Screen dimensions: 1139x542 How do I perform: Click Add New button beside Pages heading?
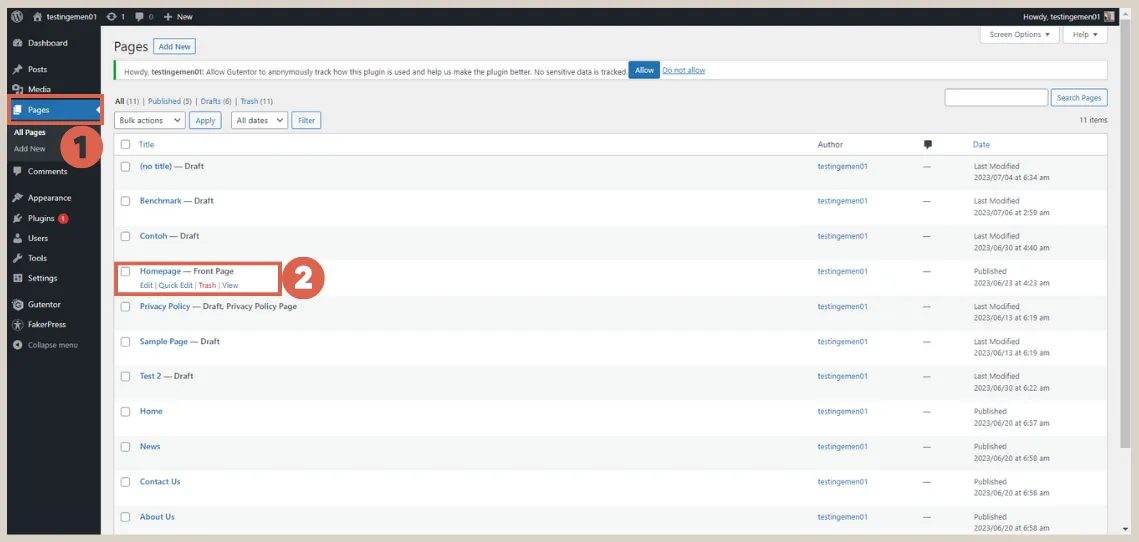174,46
